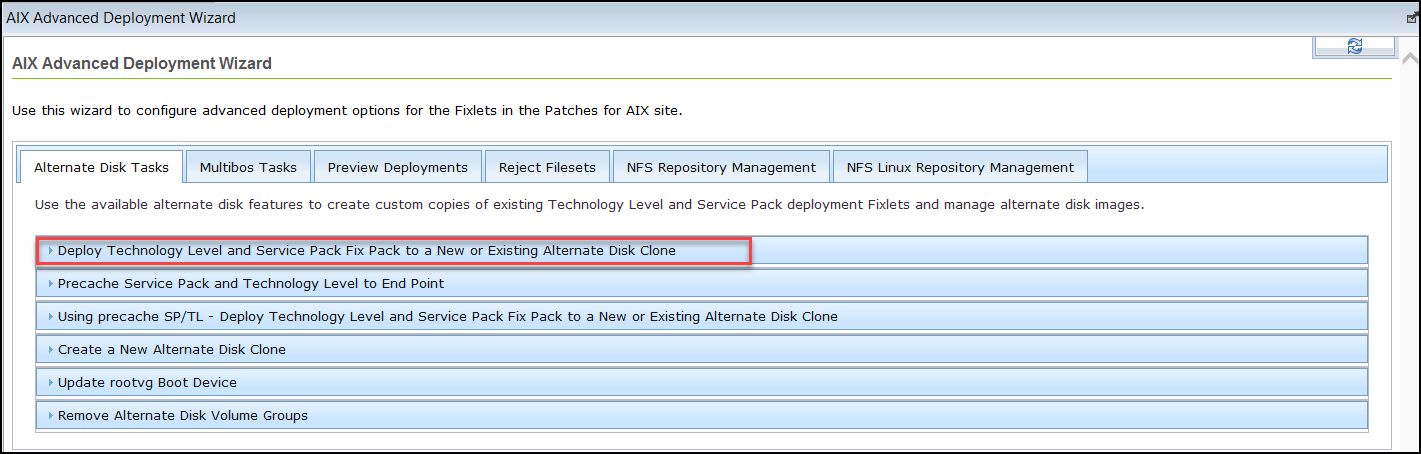Viewport: 1421px width, 454px height.
Task: Switch to the Alternate Disk Tasks tab
Action: [x=101, y=167]
